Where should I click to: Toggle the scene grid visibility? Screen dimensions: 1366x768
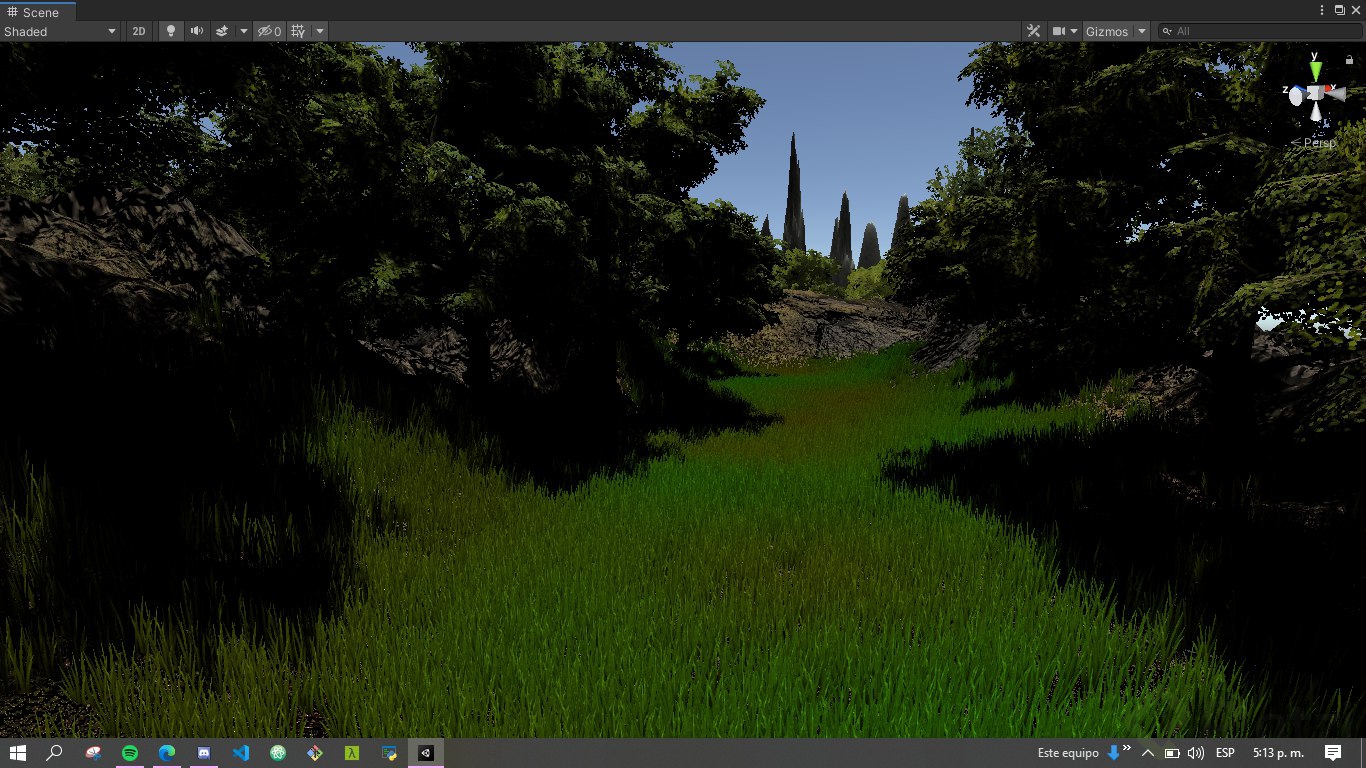(298, 31)
